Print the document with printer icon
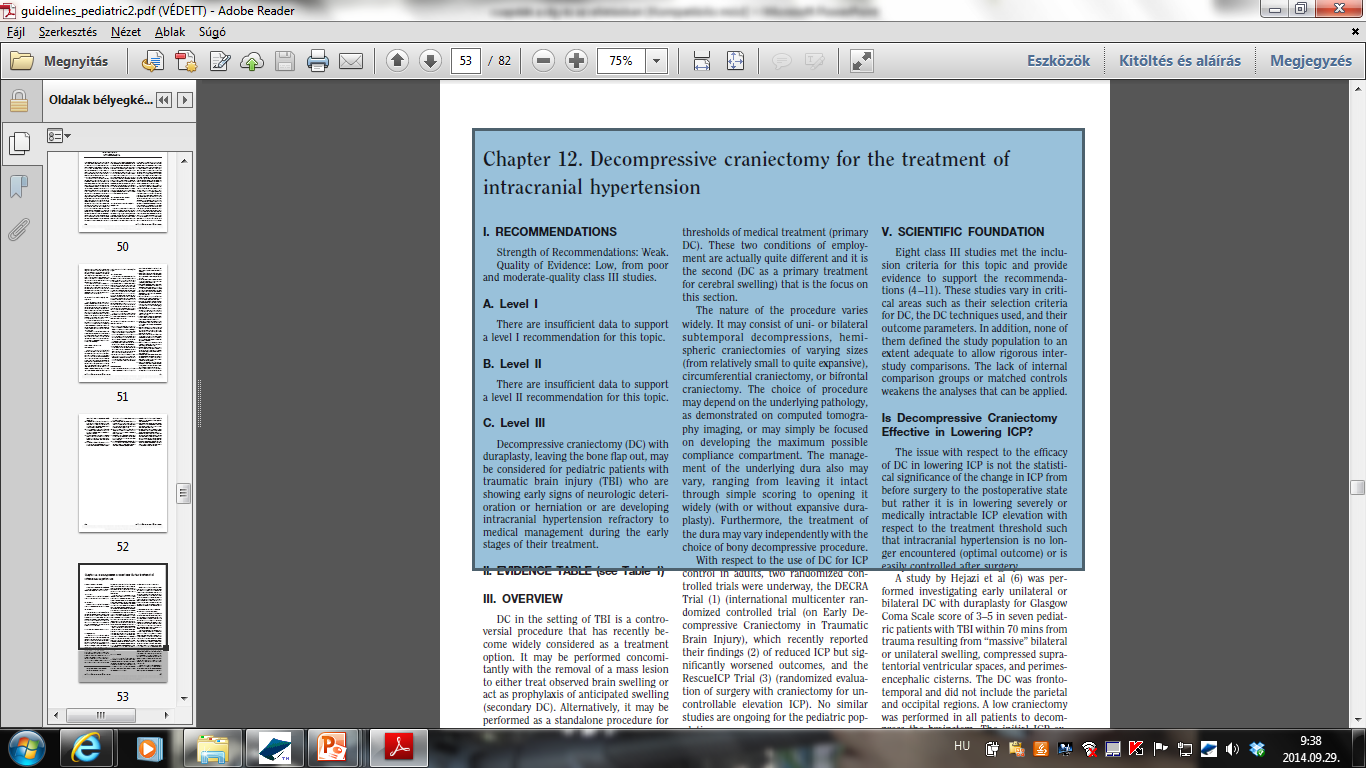 [318, 61]
